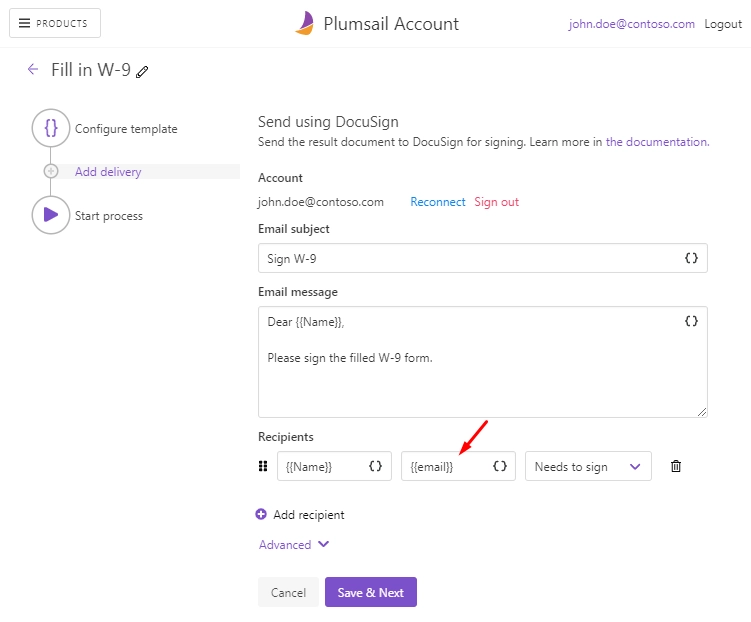The height and width of the screenshot is (622, 751).
Task: Insert token in recipient name via braces icon
Action: click(376, 466)
